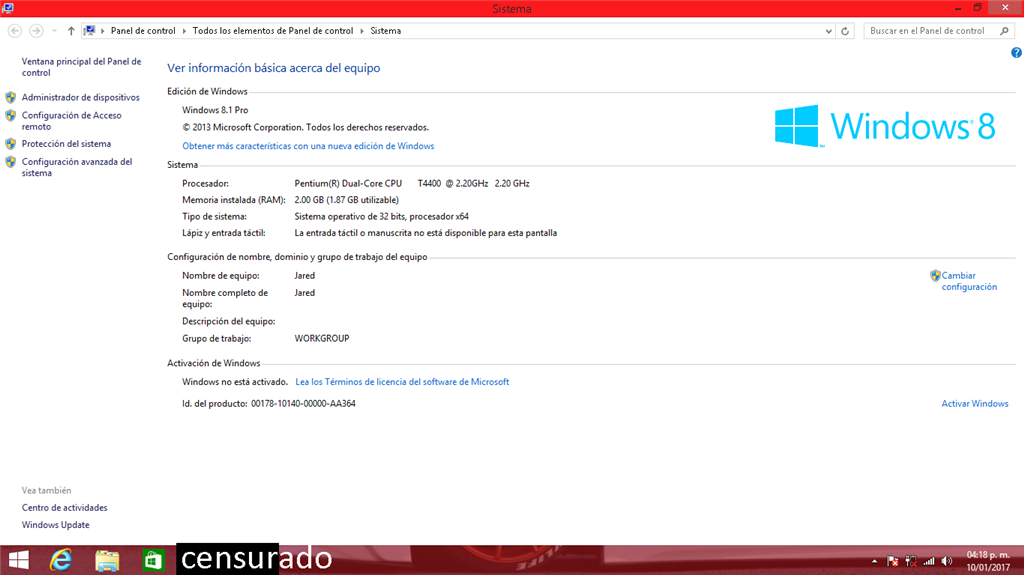The width and height of the screenshot is (1024, 575).
Task: Select 'Panel de control' breadcrumb
Action: point(143,31)
